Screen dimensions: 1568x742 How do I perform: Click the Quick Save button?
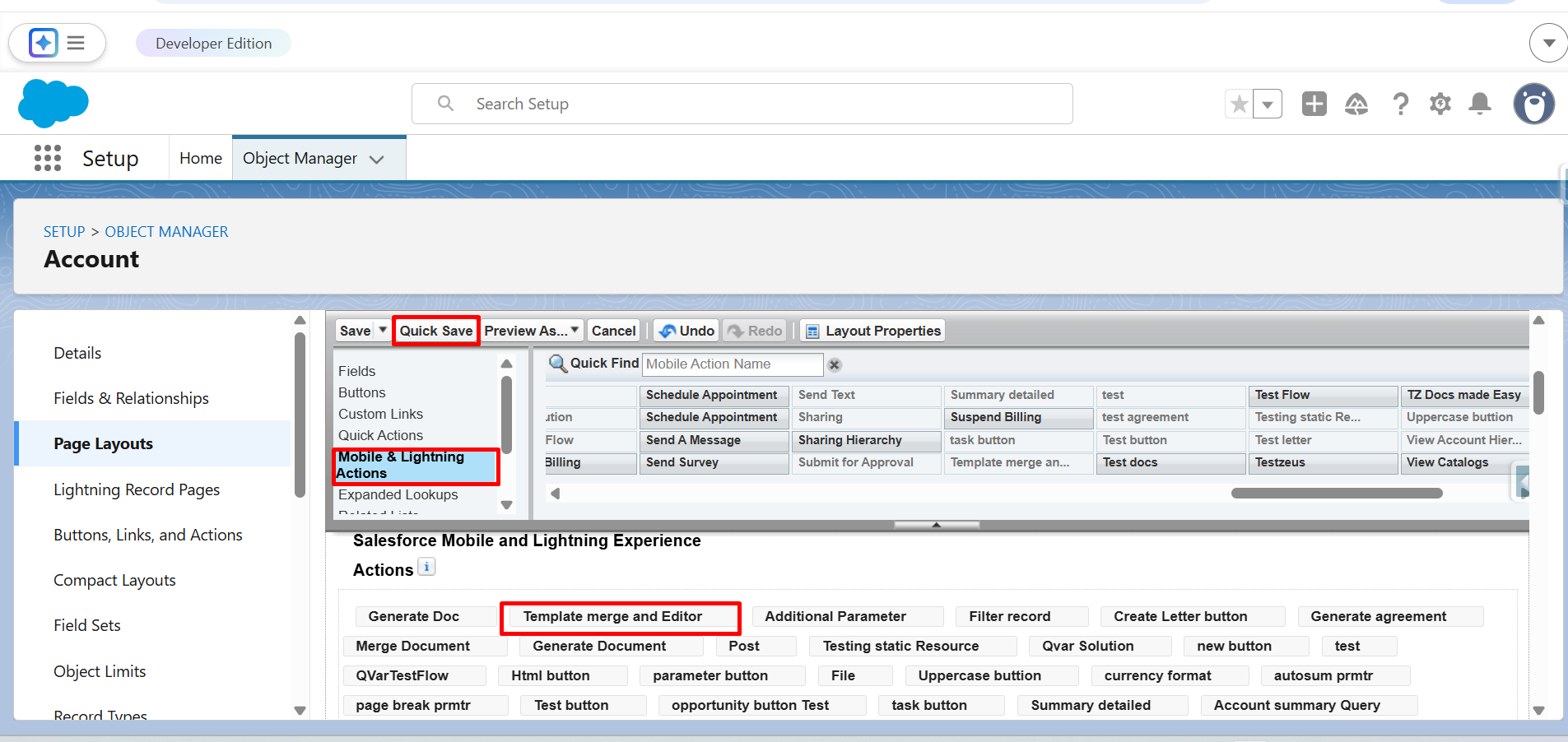(x=435, y=331)
